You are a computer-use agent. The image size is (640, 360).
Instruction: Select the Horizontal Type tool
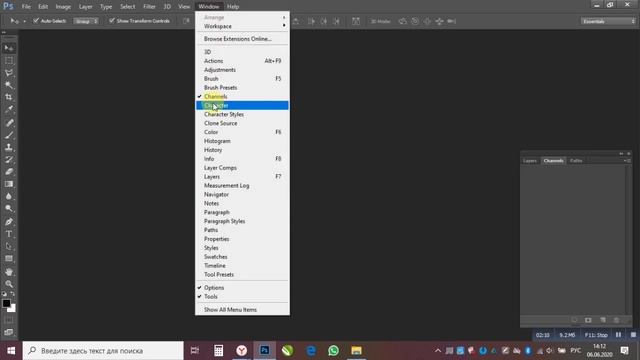pyautogui.click(x=9, y=234)
